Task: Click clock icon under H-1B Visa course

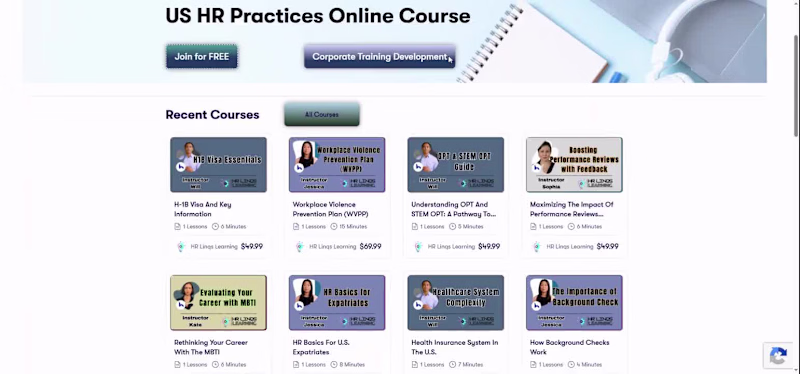Action: pos(215,227)
